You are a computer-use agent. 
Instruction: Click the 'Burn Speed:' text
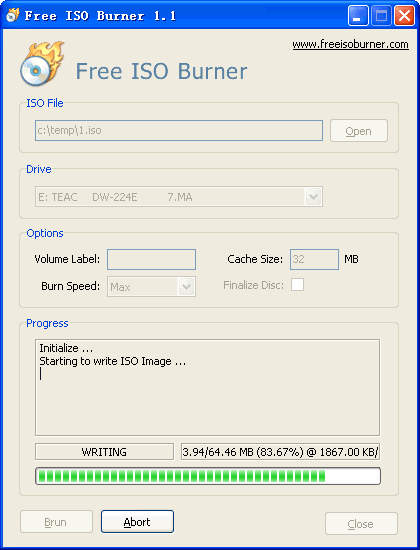click(x=71, y=286)
